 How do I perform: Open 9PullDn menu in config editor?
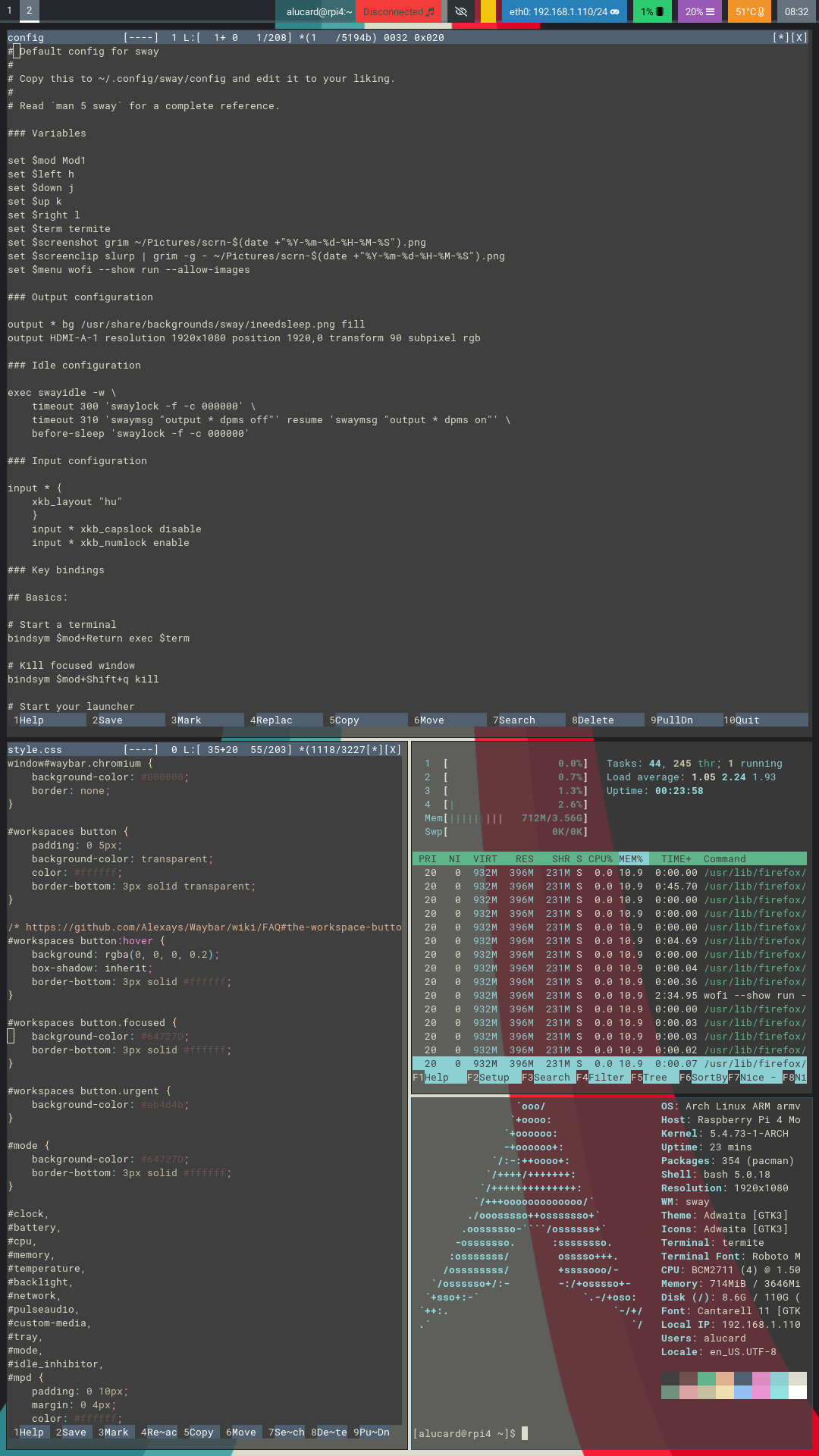click(x=684, y=720)
